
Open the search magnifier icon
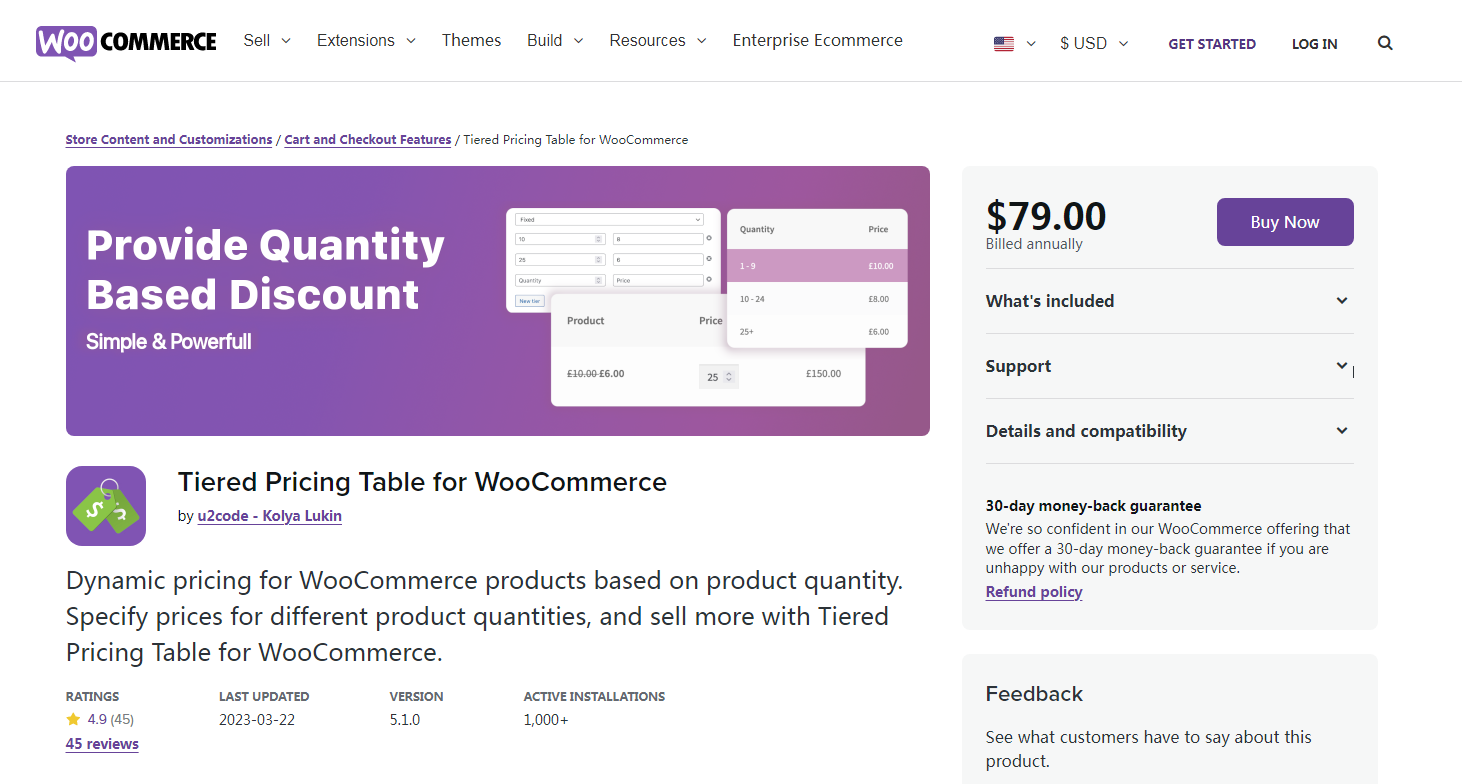1385,43
